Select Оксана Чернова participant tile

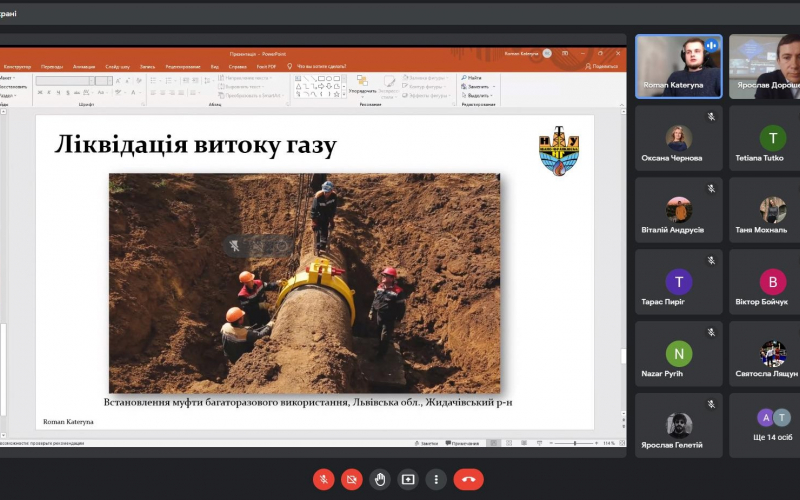pos(679,138)
